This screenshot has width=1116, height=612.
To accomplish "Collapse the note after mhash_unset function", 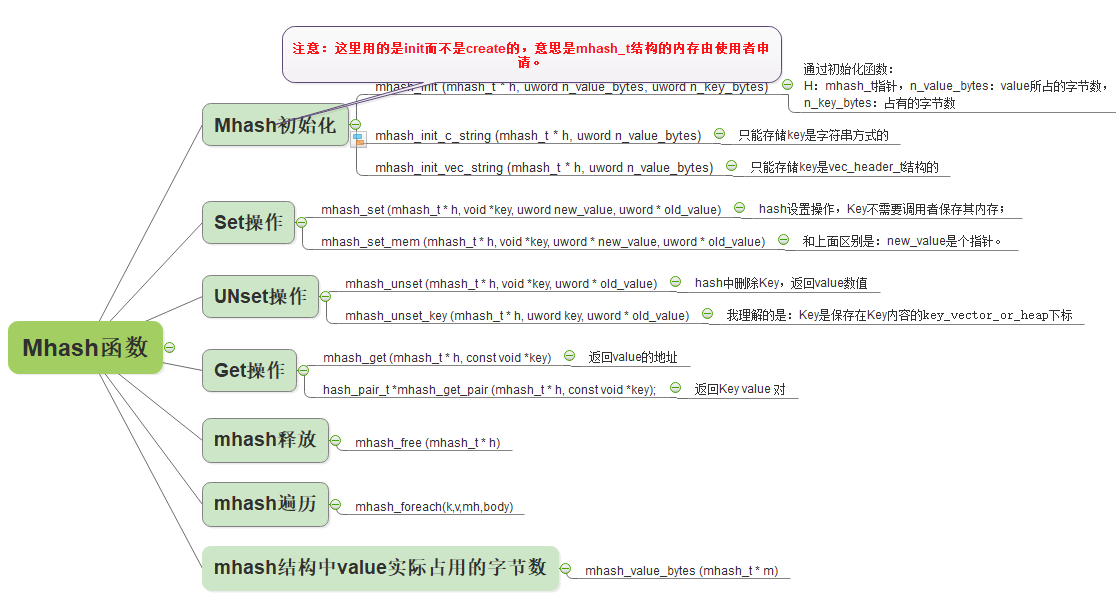I will click(x=675, y=281).
